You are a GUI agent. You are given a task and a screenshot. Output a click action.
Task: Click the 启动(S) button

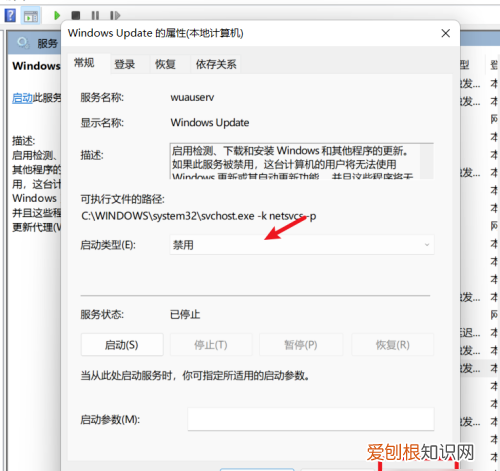pos(122,345)
